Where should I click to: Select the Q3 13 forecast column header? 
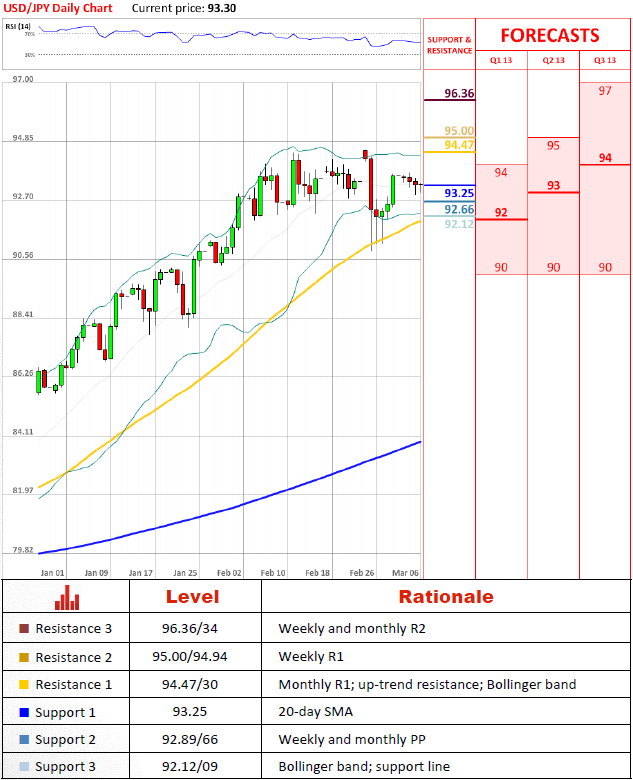tap(605, 61)
